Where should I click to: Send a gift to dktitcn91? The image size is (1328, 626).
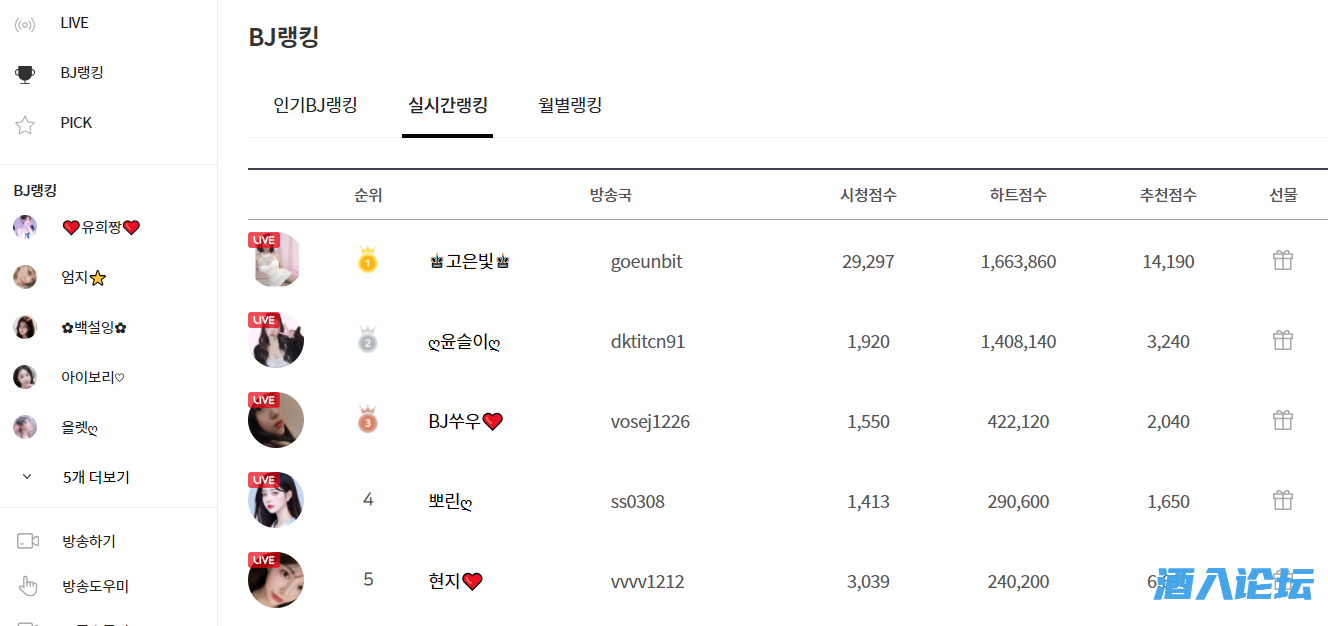point(1283,341)
